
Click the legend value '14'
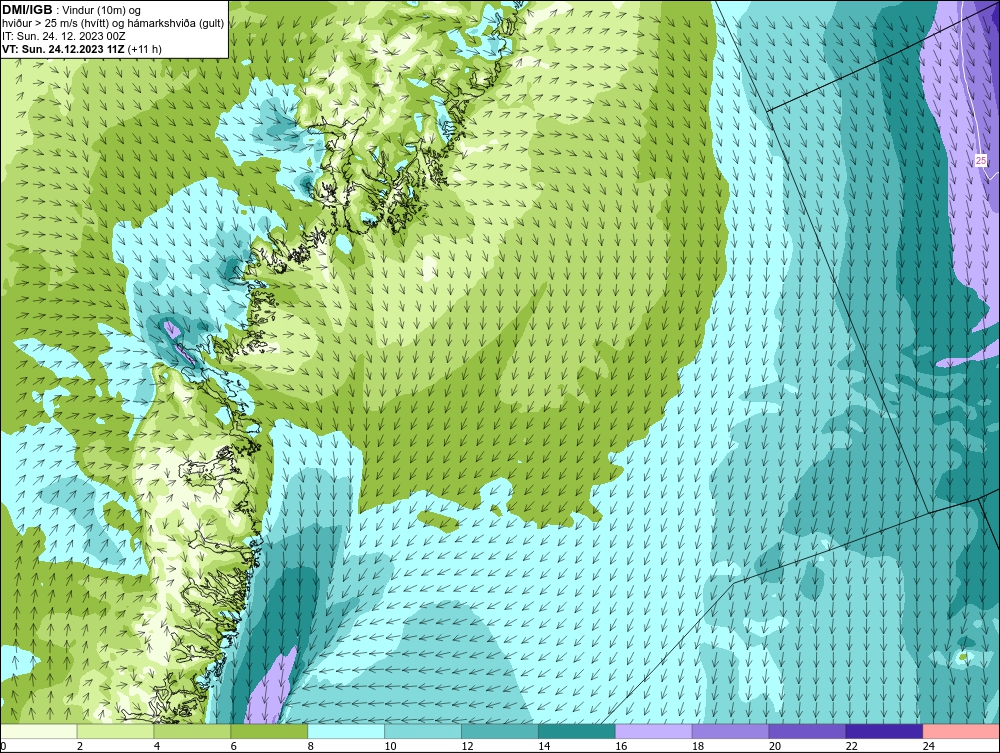[544, 746]
